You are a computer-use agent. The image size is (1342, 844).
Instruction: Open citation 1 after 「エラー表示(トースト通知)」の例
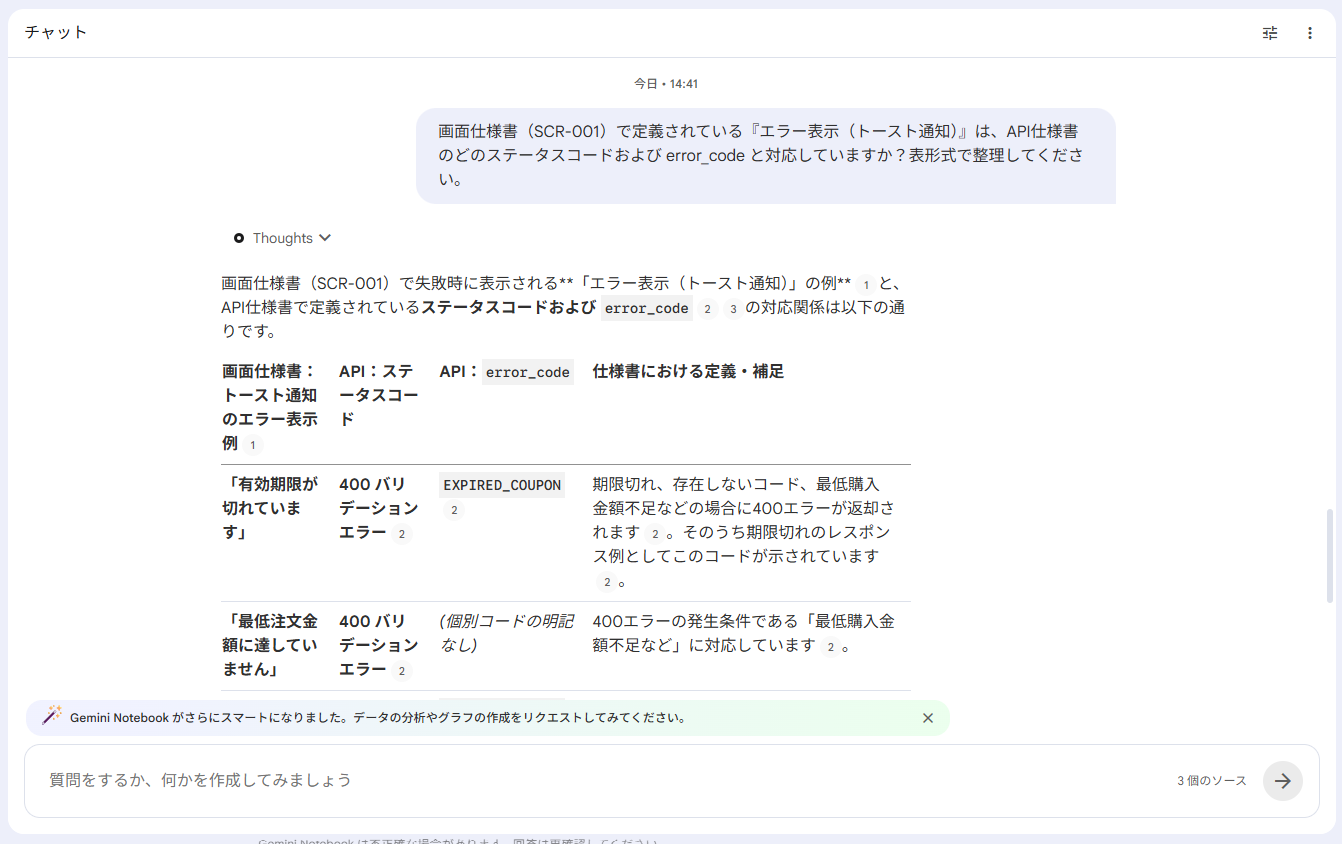pos(866,285)
